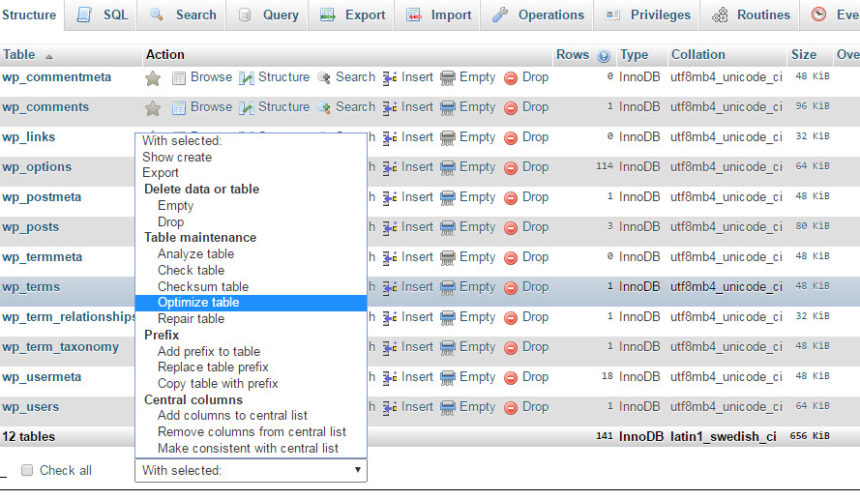The height and width of the screenshot is (500, 860).
Task: Click red Drop icon in wp_usermeta row
Action: coord(511,378)
